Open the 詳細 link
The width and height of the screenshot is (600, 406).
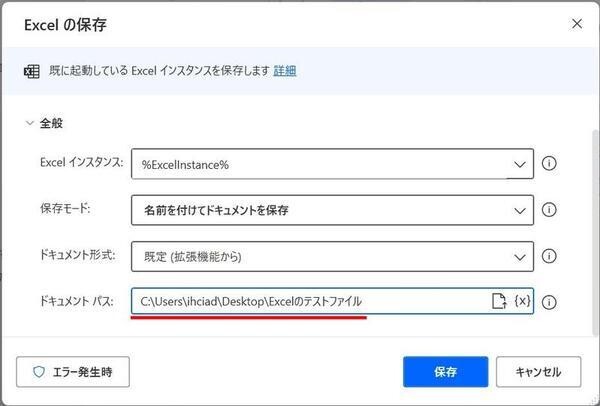[285, 71]
